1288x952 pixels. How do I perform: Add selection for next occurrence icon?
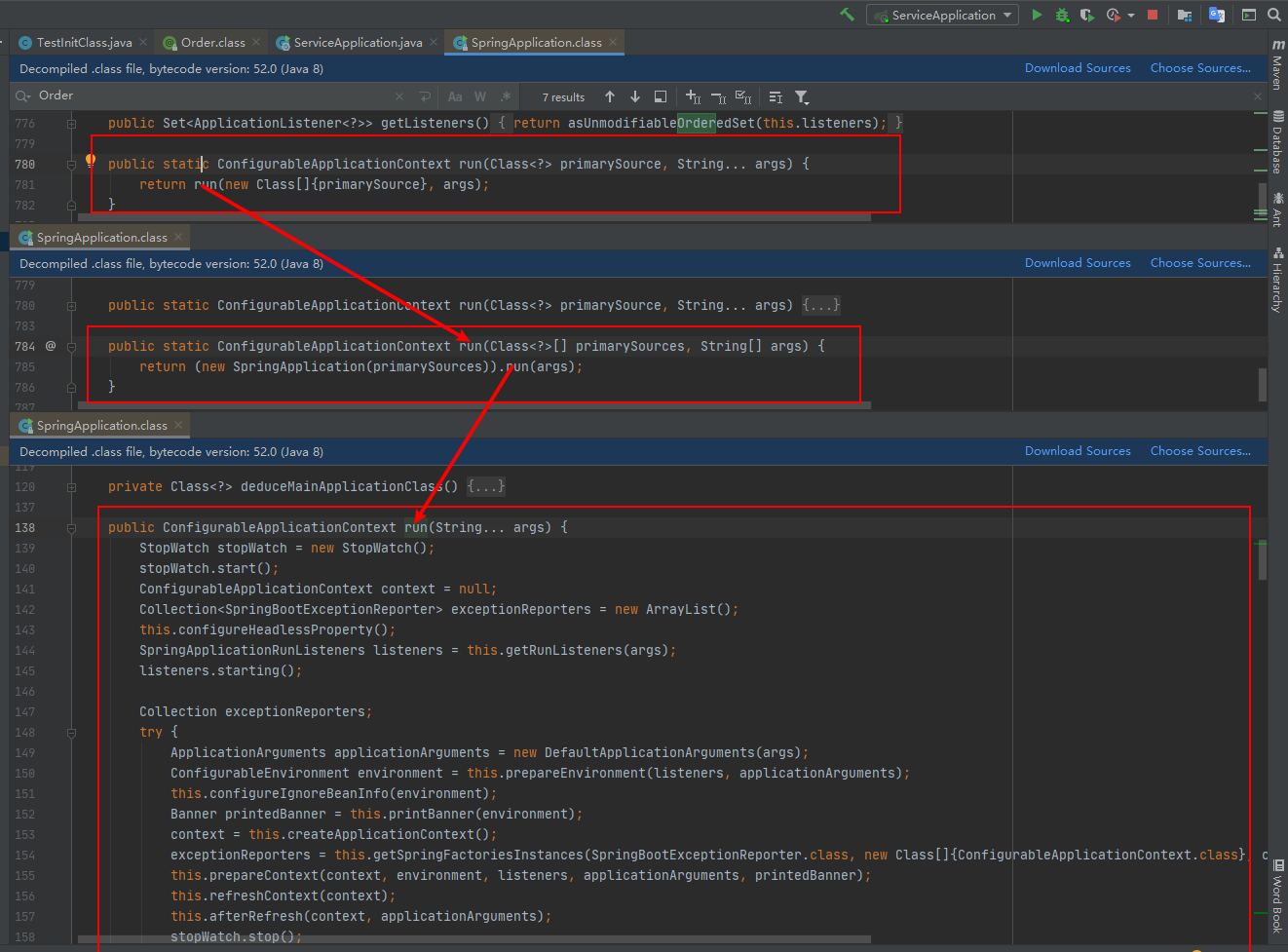click(693, 96)
